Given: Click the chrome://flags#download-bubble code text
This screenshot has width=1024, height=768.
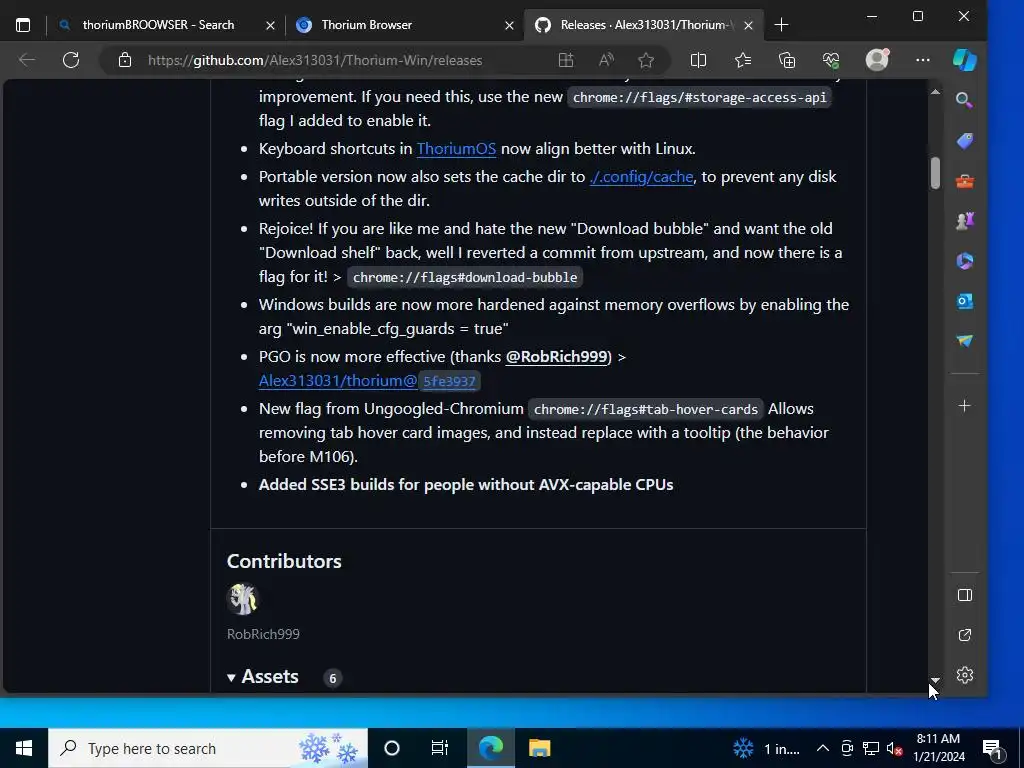Looking at the screenshot, I should 465,278.
